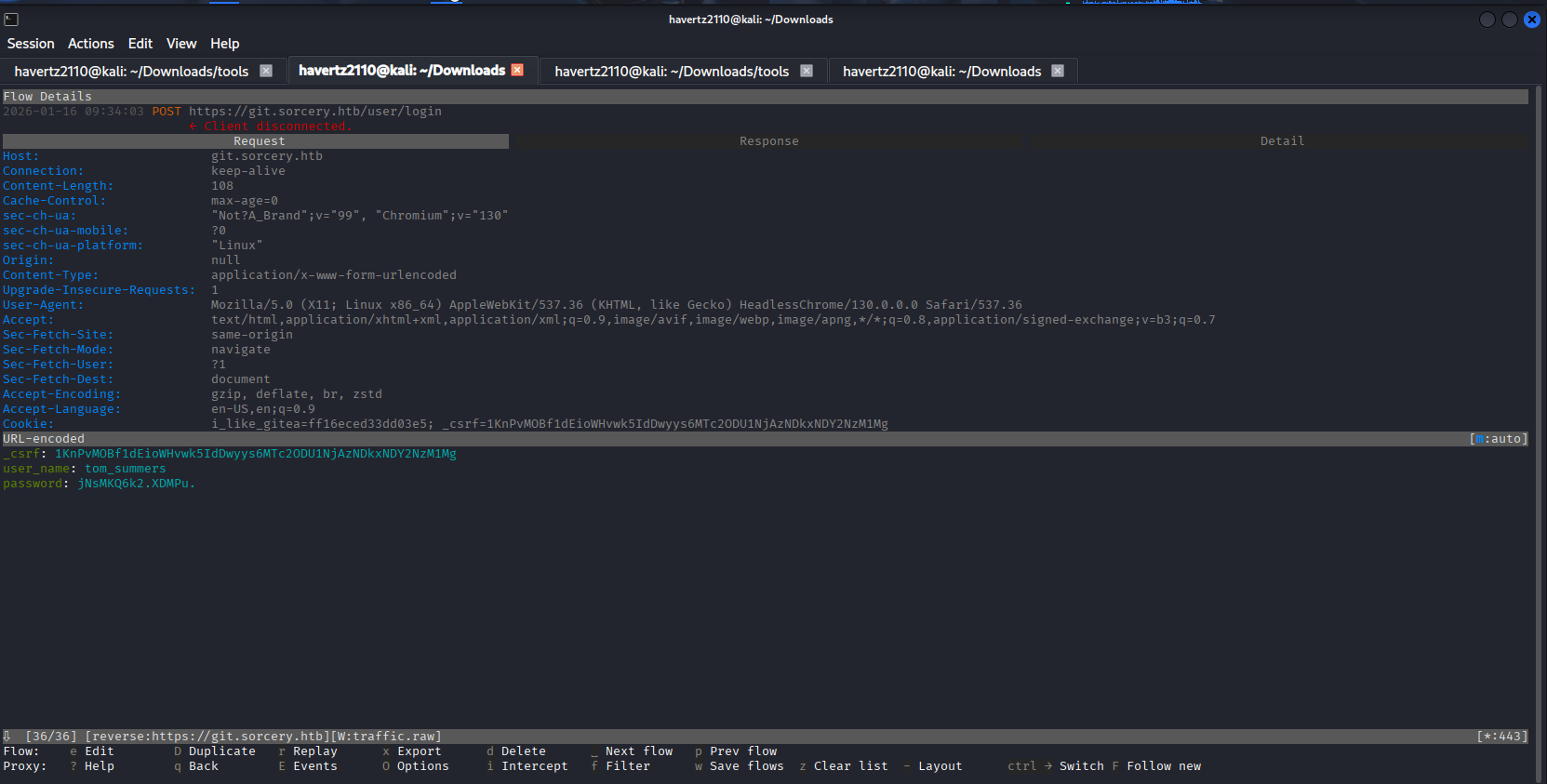Open the terminal Help menu
This screenshot has height=784, width=1547.
(224, 44)
